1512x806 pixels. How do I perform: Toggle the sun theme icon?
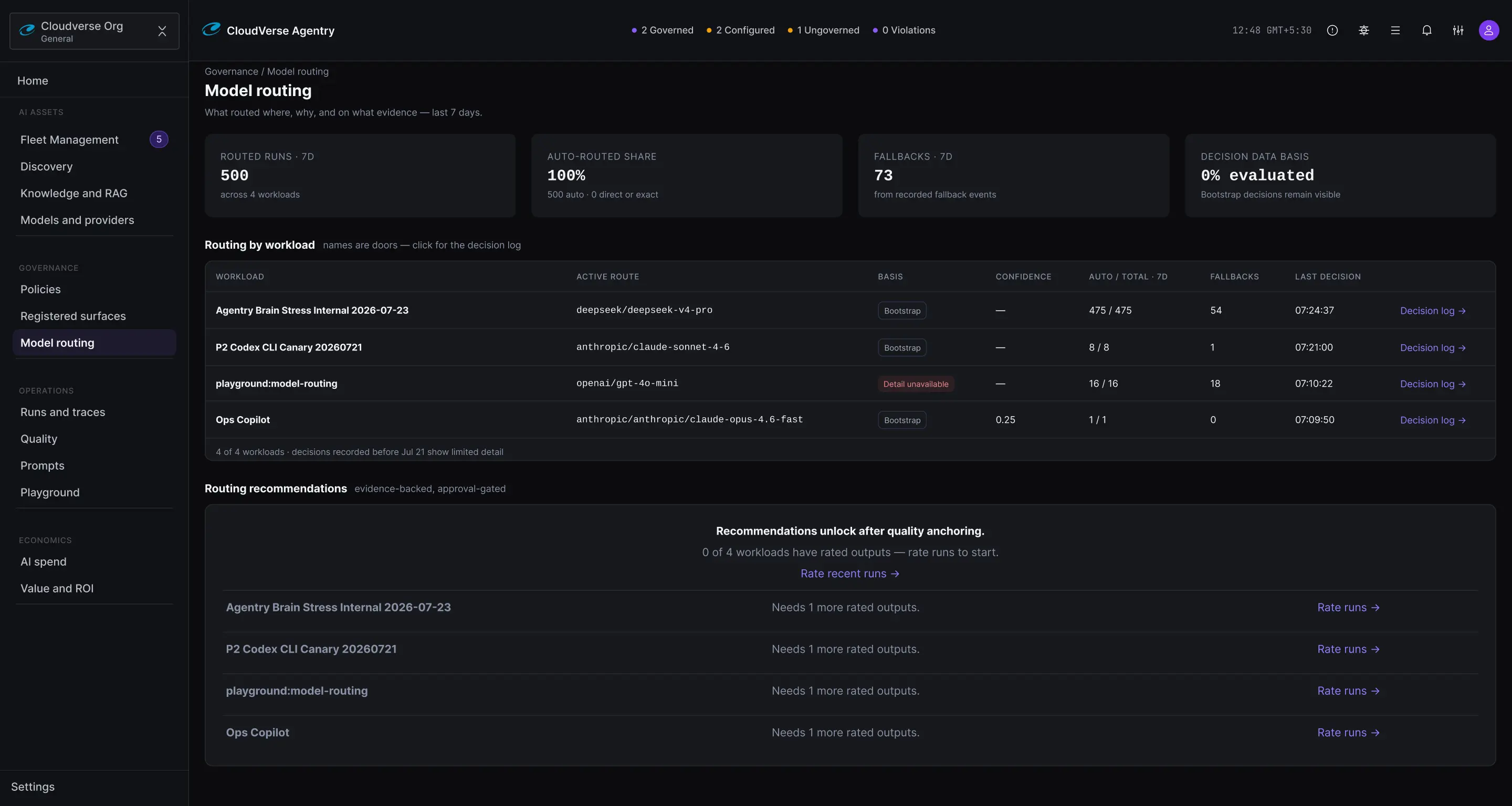pyautogui.click(x=1363, y=30)
